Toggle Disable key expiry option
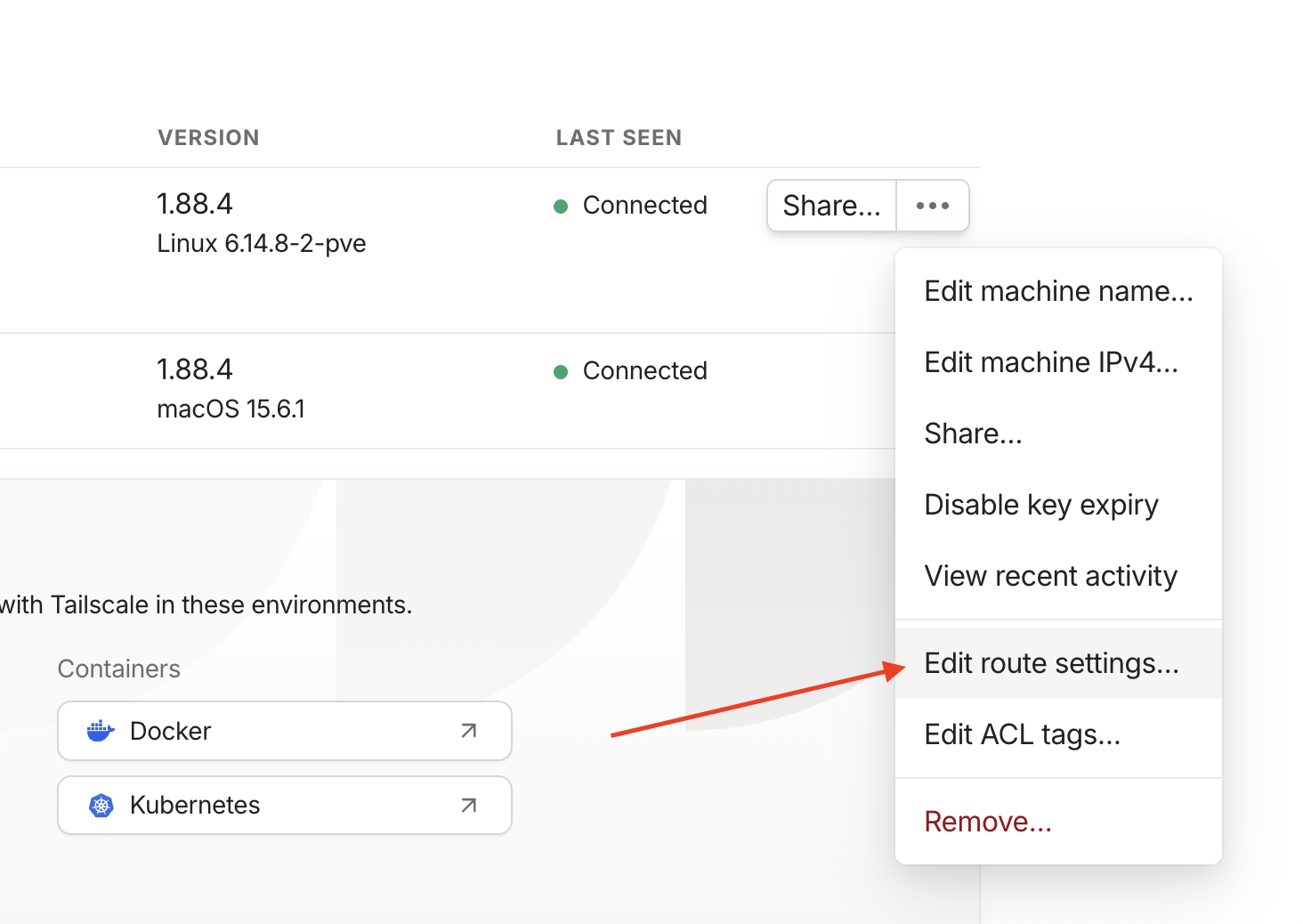This screenshot has width=1303, height=924. click(x=1041, y=505)
